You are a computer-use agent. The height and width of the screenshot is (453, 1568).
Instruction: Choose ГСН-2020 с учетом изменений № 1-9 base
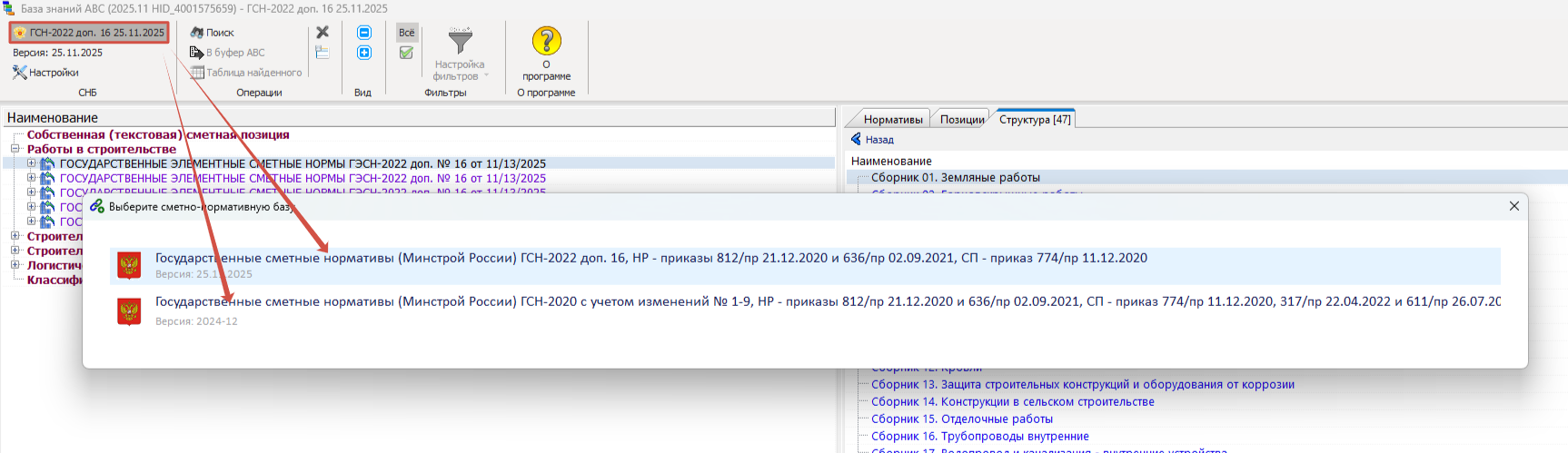[805, 310]
